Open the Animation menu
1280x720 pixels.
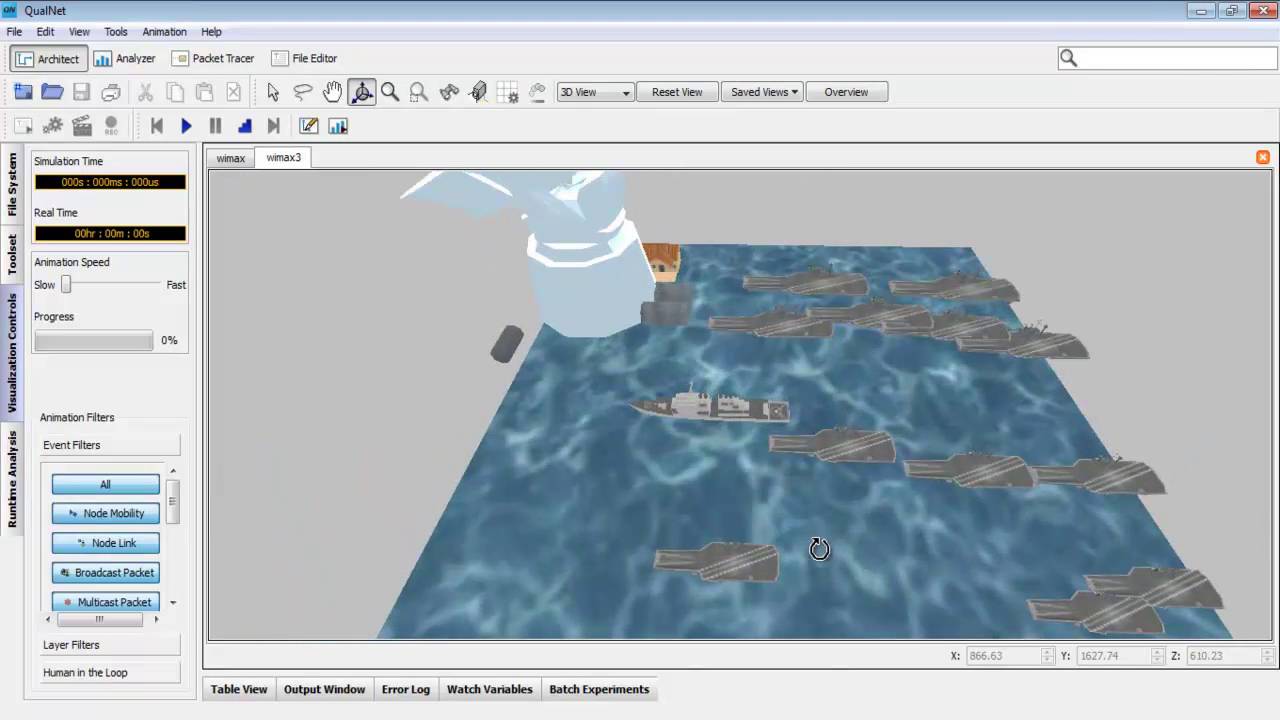(x=164, y=32)
